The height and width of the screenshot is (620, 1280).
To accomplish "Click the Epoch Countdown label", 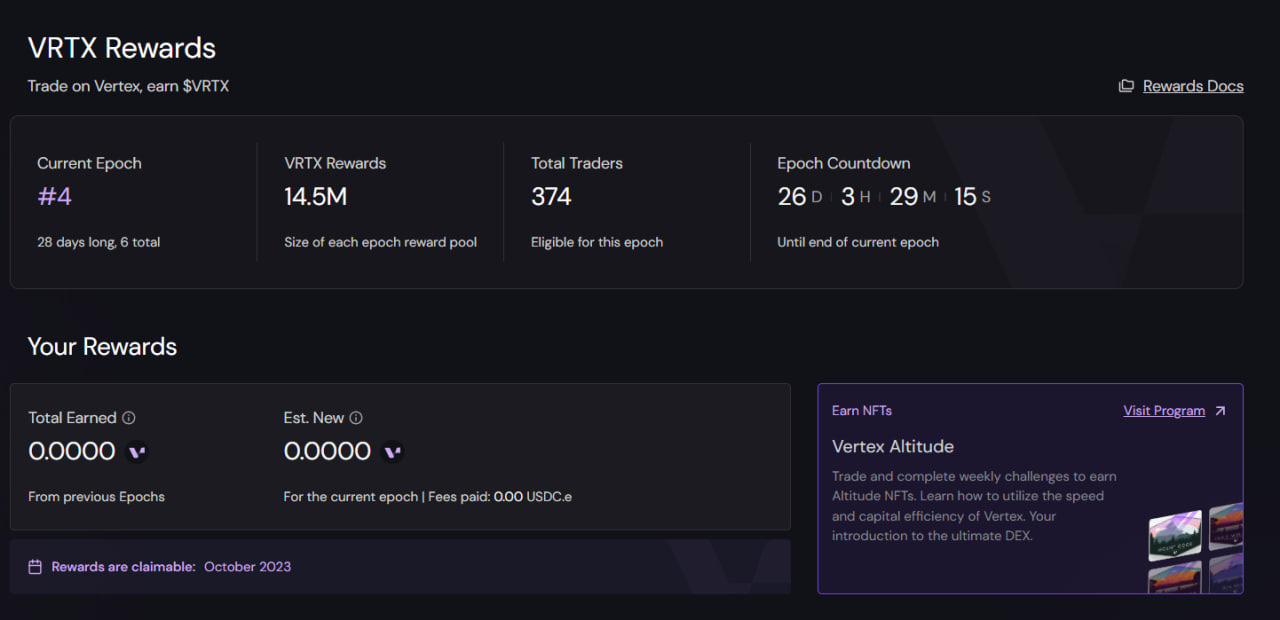I will pos(844,164).
